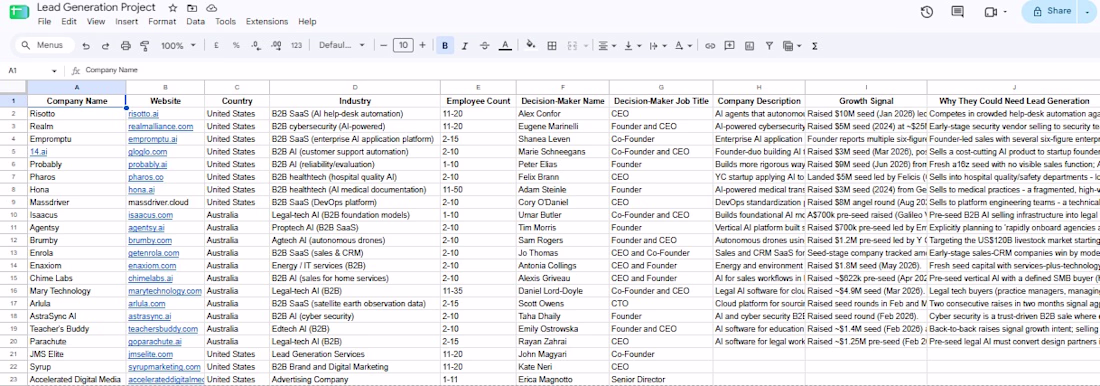Insert a link from toolbar
The image size is (1100, 386).
(710, 46)
